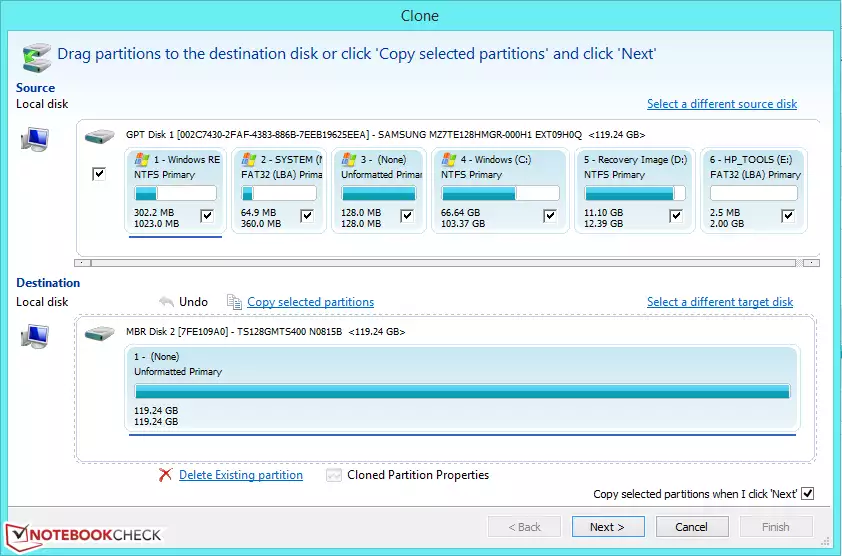Viewport: 842px width, 556px height.
Task: Click the '66.64 GB' used size value
Action: 460,213
